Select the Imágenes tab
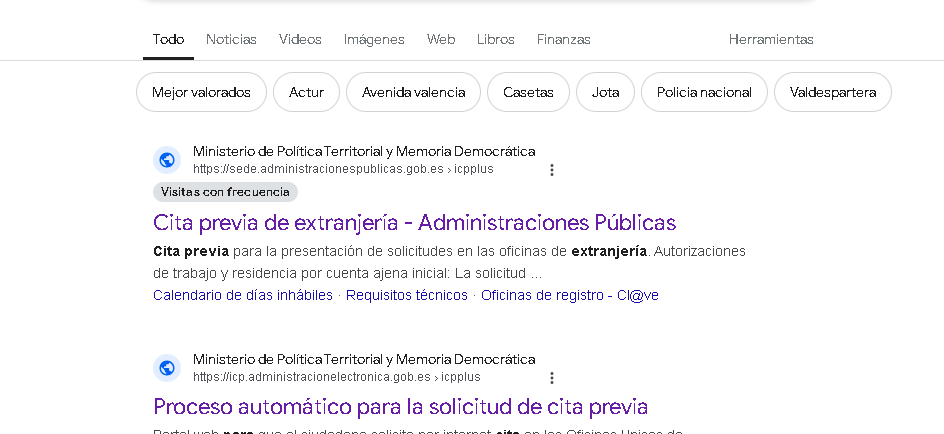This screenshot has width=944, height=434. point(374,40)
